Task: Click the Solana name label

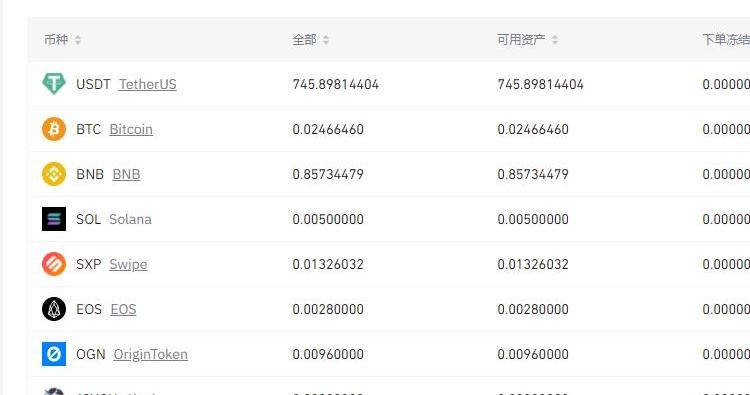Action: pos(130,219)
